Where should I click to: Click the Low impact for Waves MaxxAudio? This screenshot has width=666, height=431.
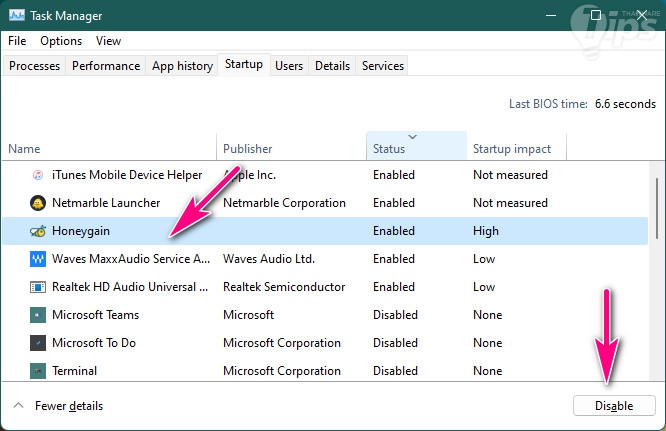pos(484,259)
